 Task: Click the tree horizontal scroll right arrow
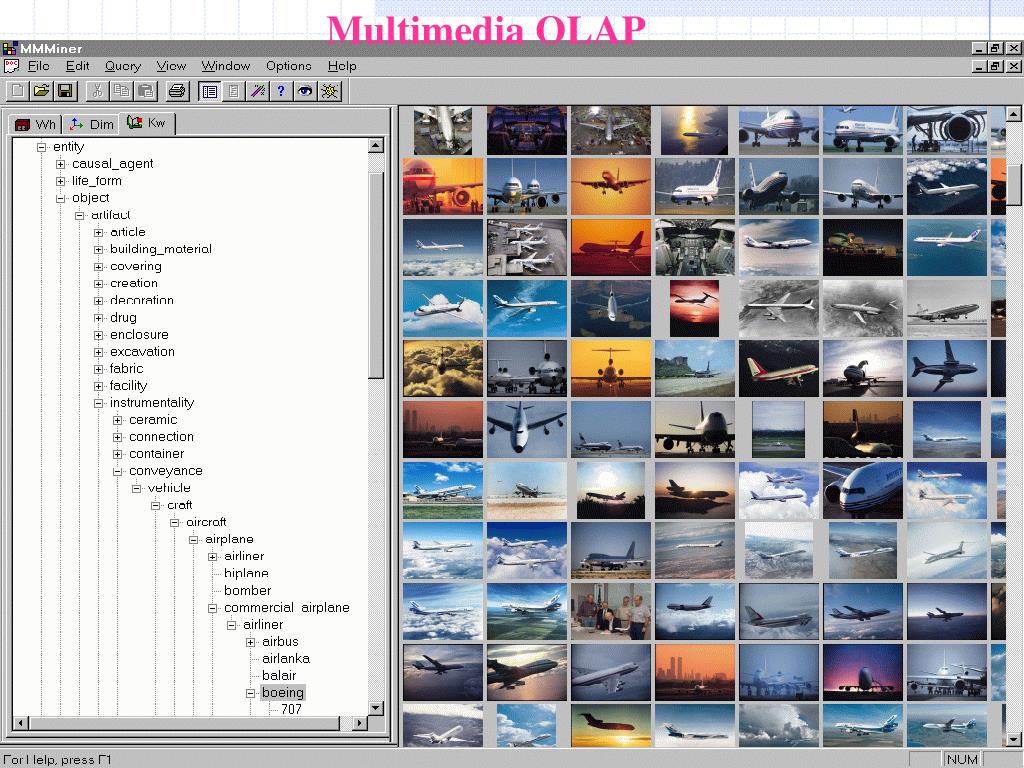coord(359,723)
